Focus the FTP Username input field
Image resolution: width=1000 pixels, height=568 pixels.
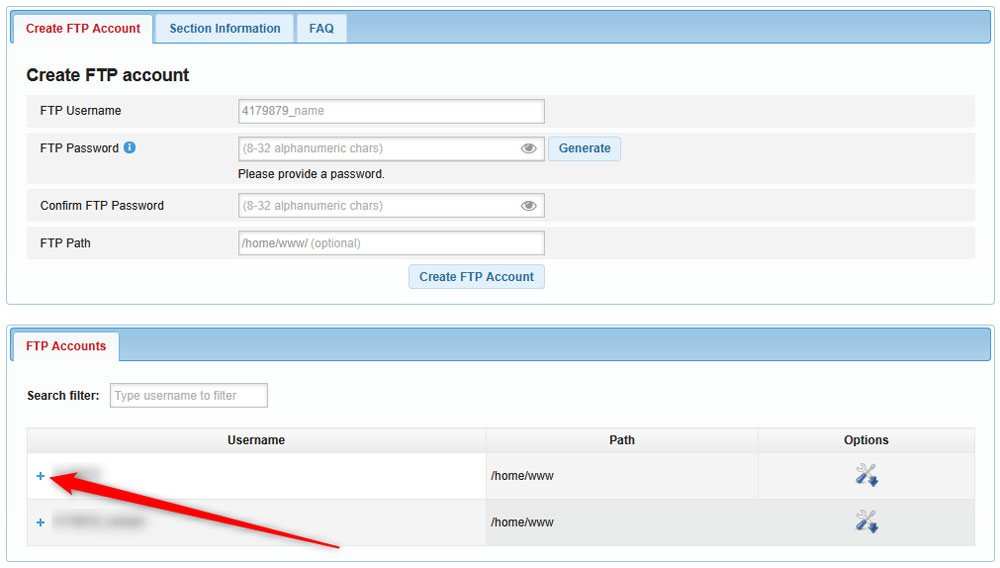point(391,111)
